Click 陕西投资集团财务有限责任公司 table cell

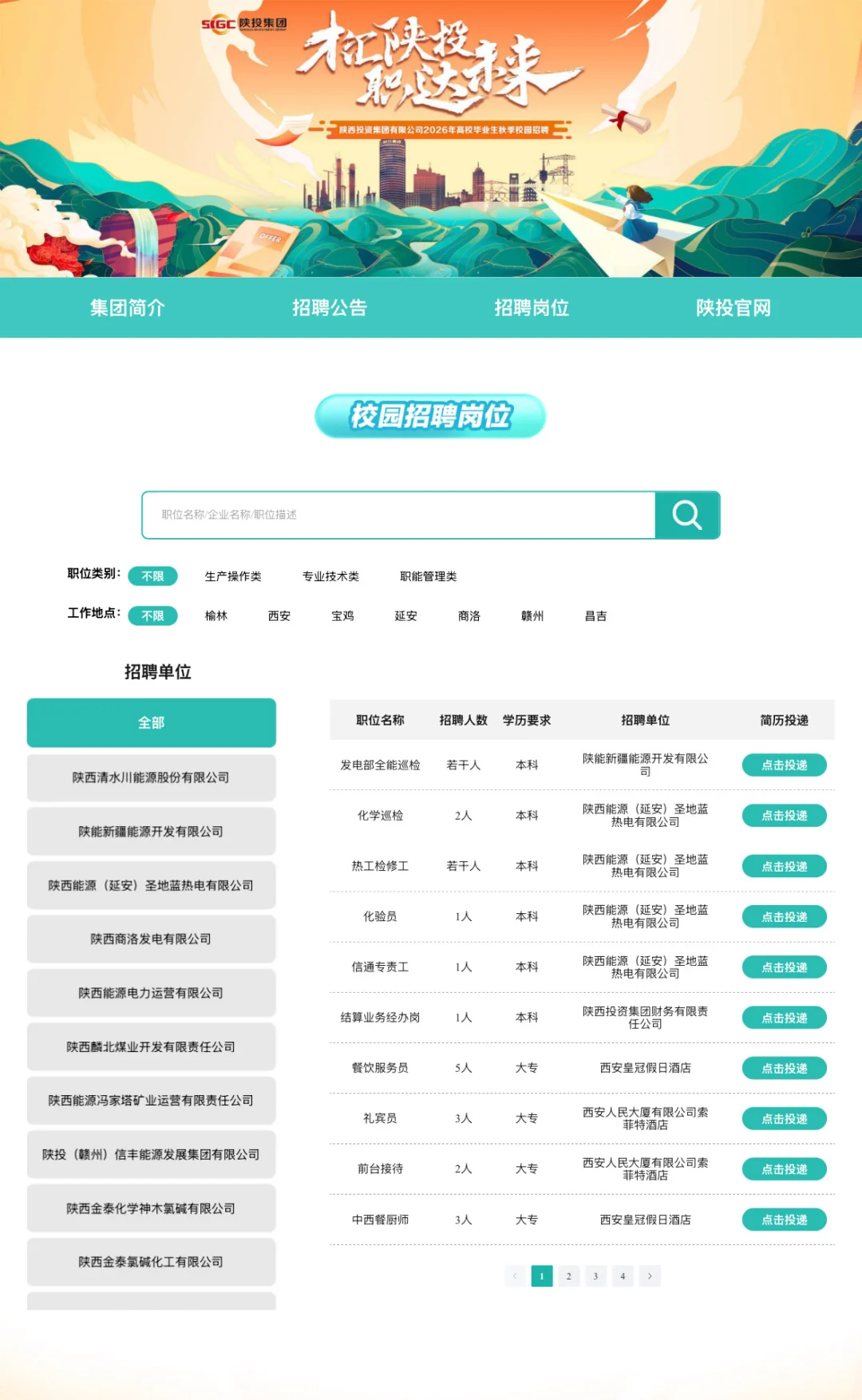[645, 1018]
